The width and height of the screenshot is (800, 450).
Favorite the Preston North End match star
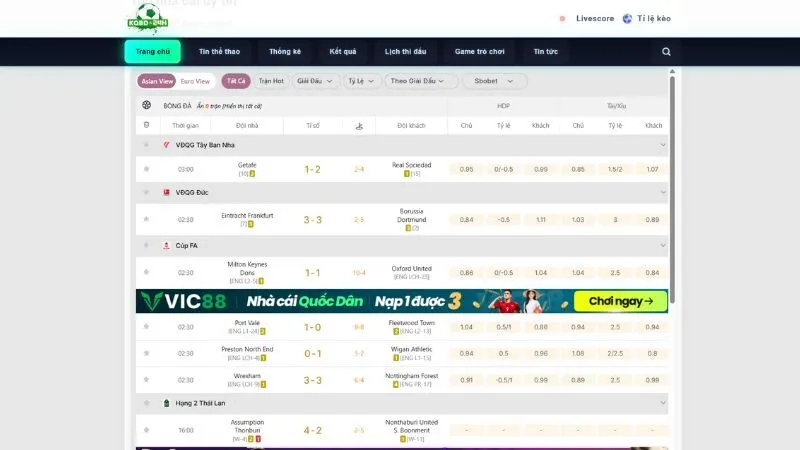click(x=146, y=353)
